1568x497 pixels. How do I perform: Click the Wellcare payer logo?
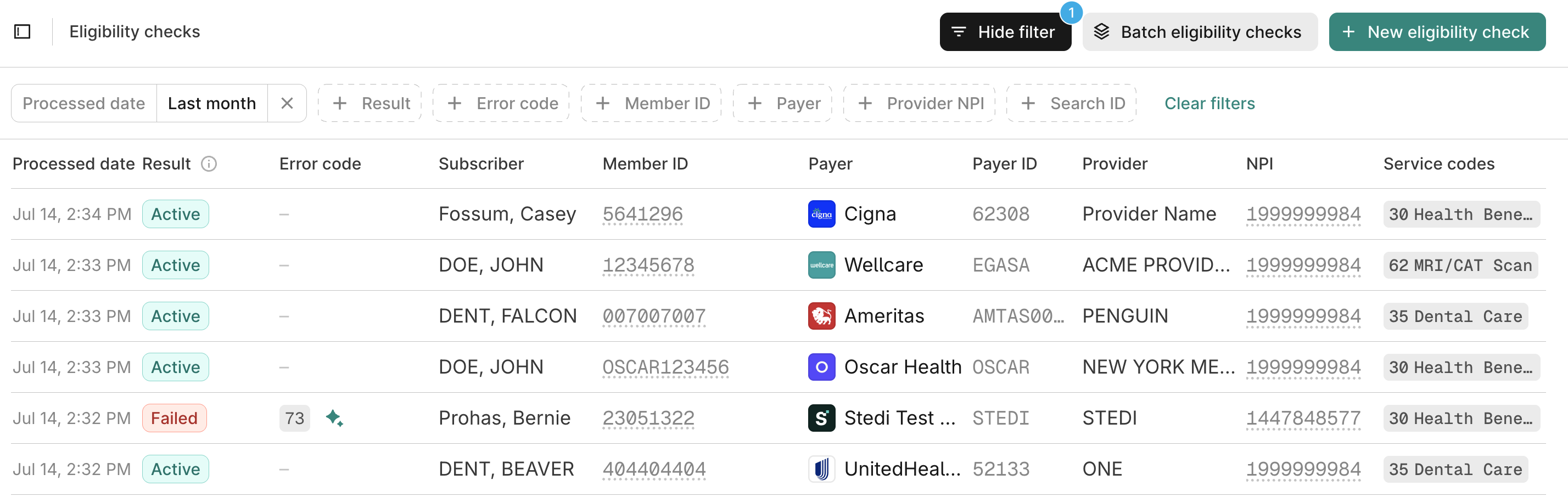pos(821,265)
